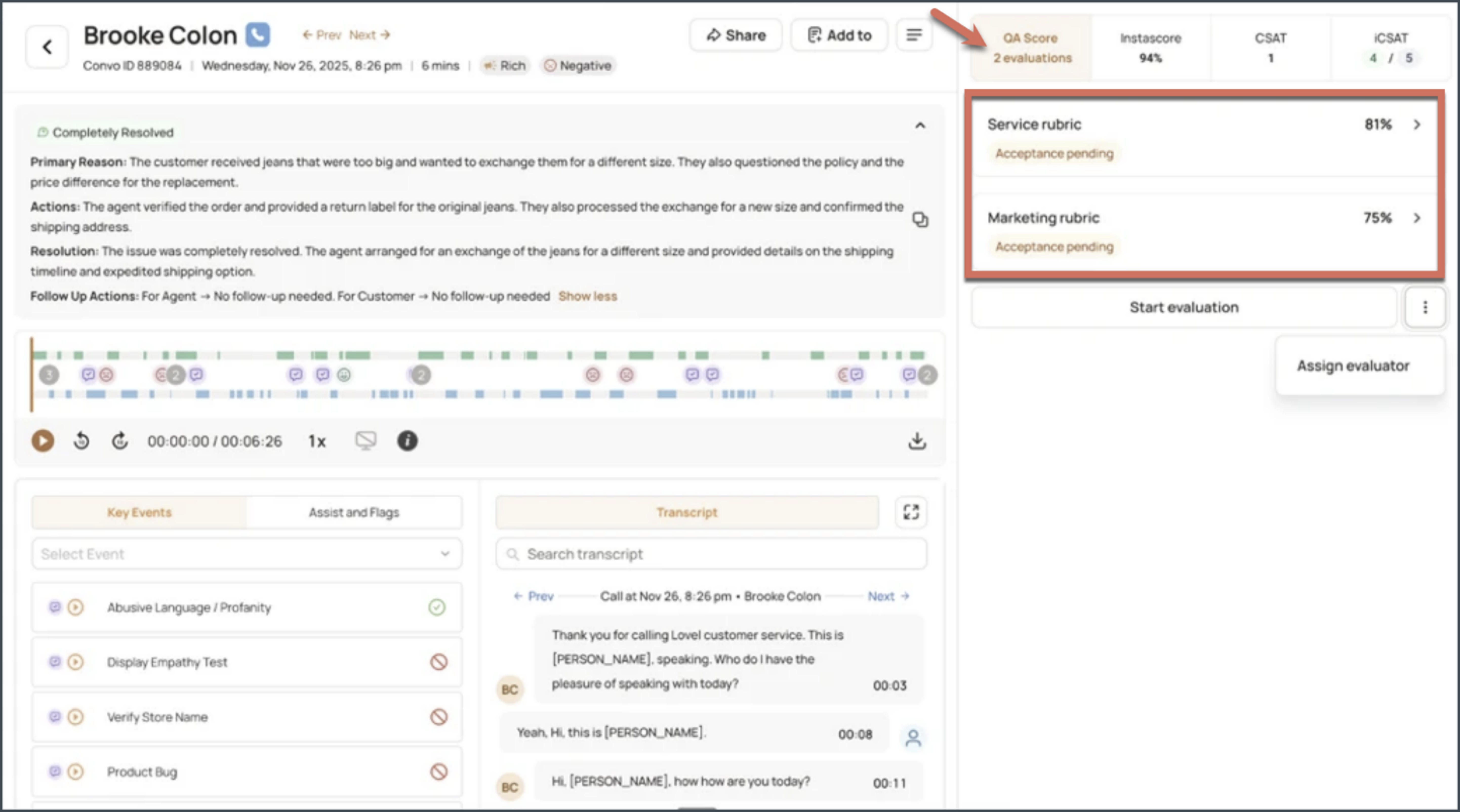Screen dimensions: 1460x812
Task: Click green checkmark on Abusive Language row
Action: 437,607
